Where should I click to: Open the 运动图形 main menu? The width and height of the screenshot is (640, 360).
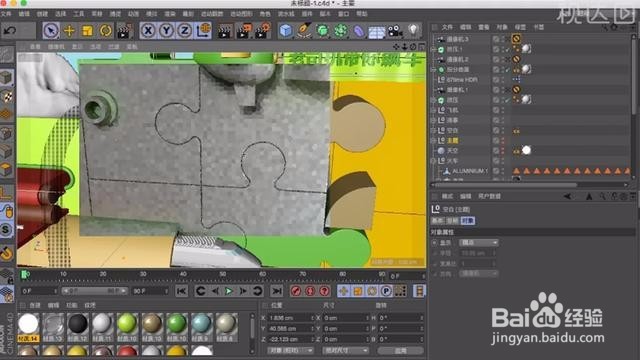(x=241, y=14)
